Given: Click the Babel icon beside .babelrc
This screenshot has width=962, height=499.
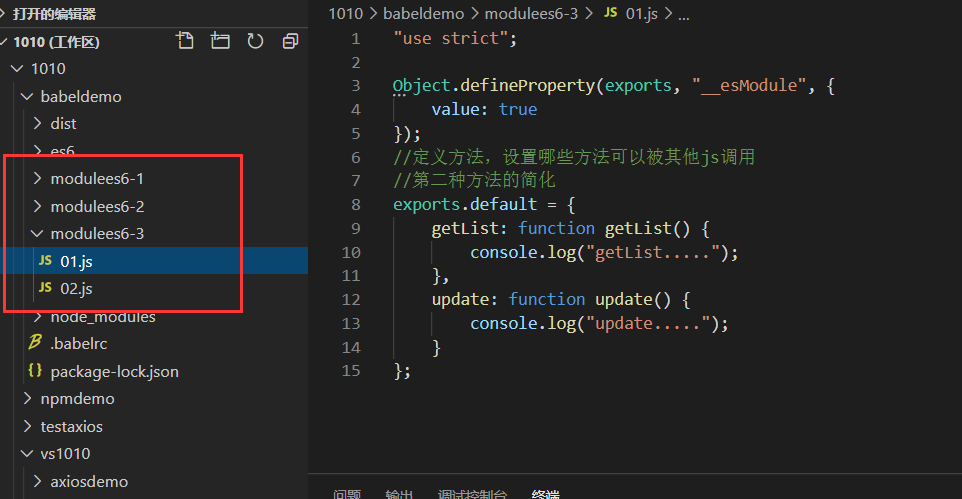Looking at the screenshot, I should point(36,342).
